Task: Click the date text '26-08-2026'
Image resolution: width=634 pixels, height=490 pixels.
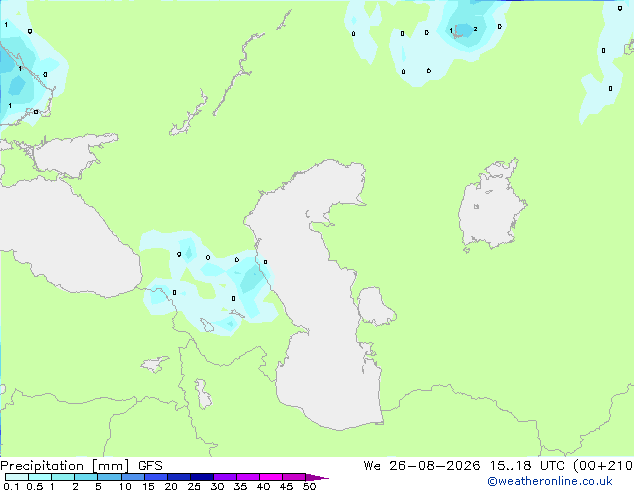Action: pyautogui.click(x=435, y=466)
